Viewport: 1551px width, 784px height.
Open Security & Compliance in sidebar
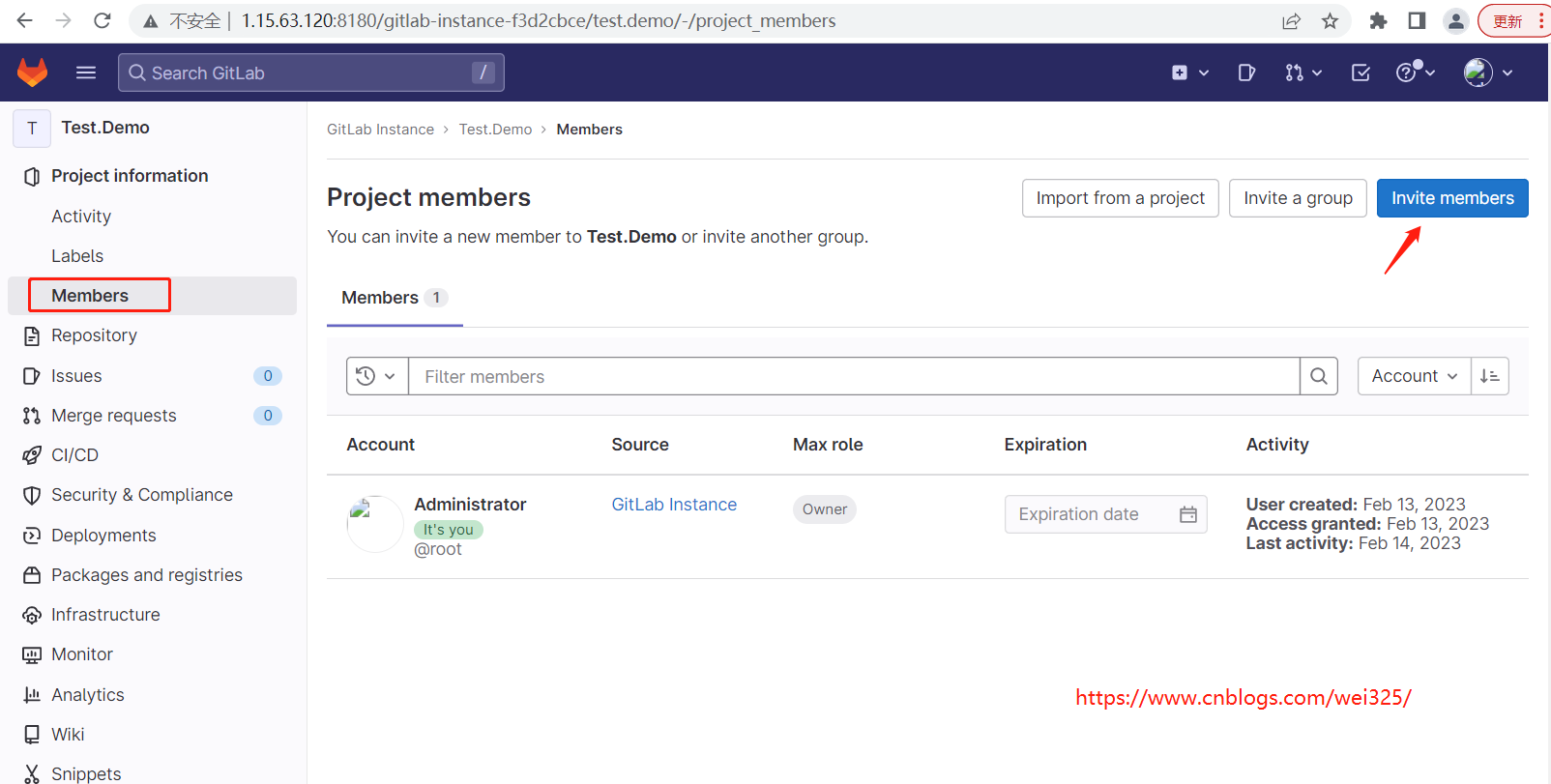[142, 495]
